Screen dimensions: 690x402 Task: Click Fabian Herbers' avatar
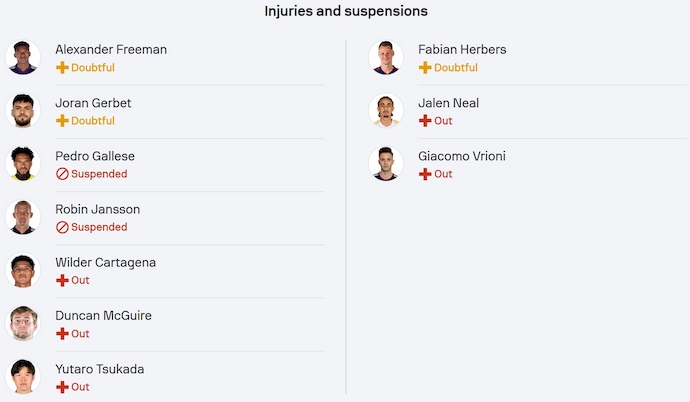[385, 57]
